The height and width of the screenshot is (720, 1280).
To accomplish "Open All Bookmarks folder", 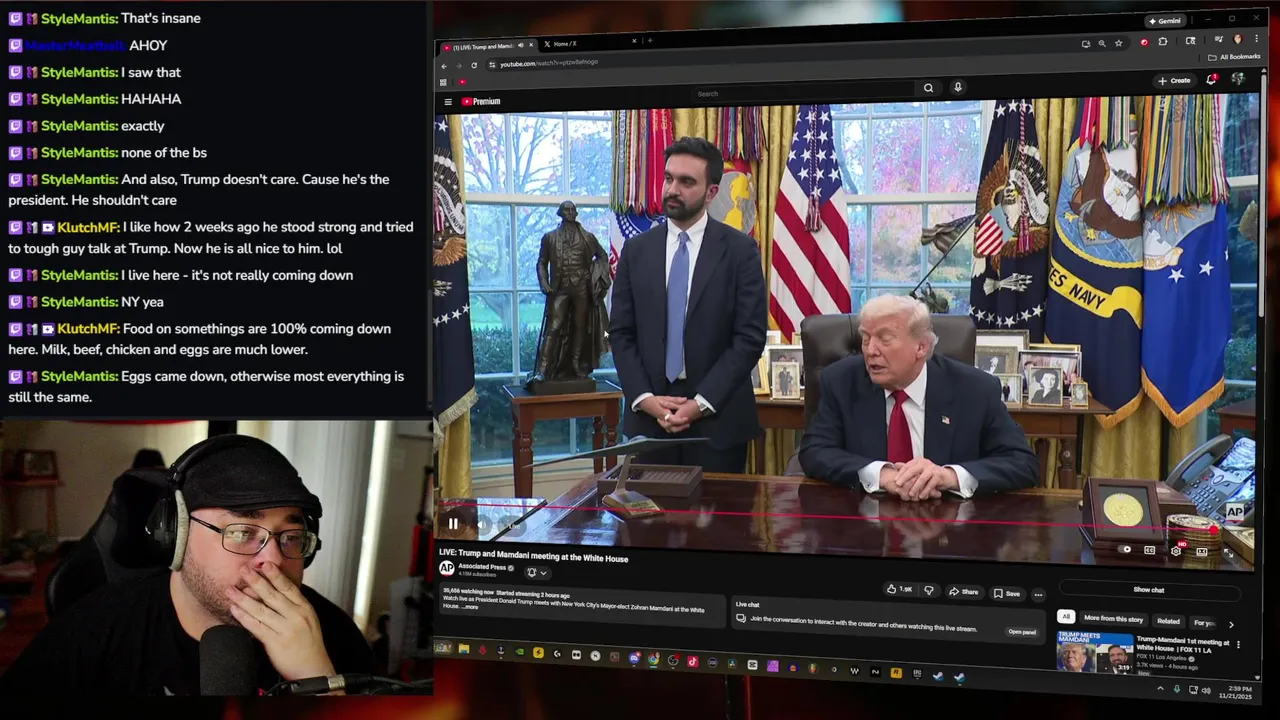I will tap(1234, 57).
